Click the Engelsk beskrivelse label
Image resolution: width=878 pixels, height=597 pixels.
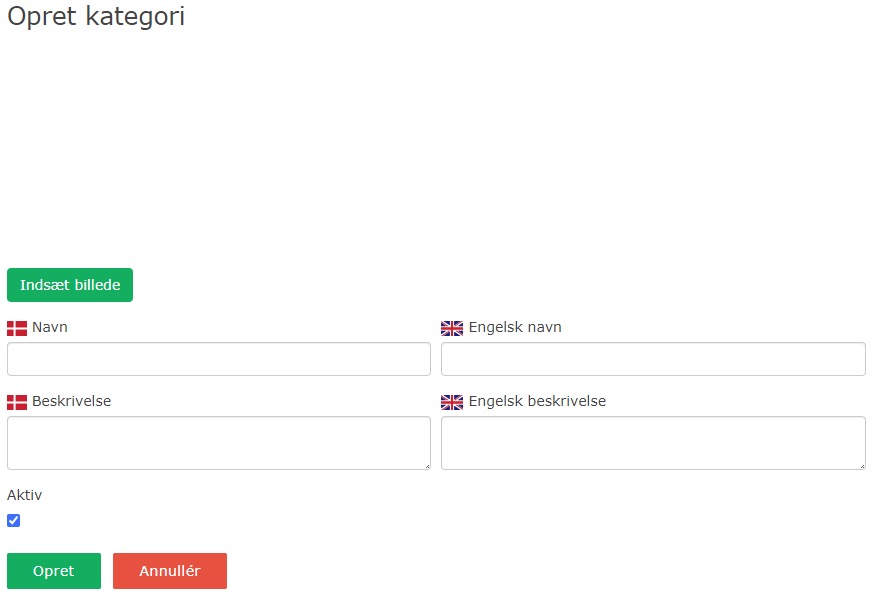click(535, 401)
